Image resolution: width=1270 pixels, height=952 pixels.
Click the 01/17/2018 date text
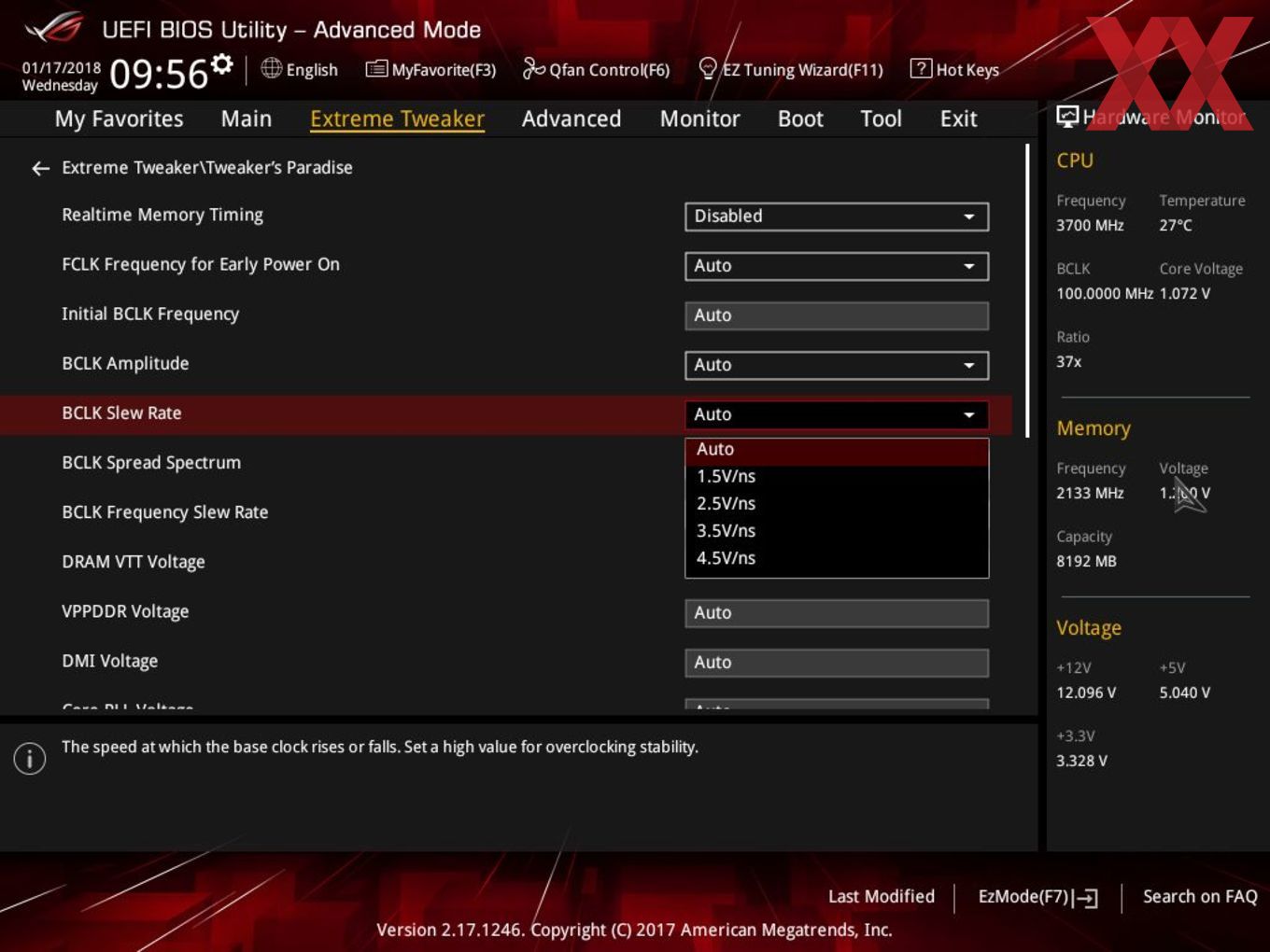pos(62,67)
